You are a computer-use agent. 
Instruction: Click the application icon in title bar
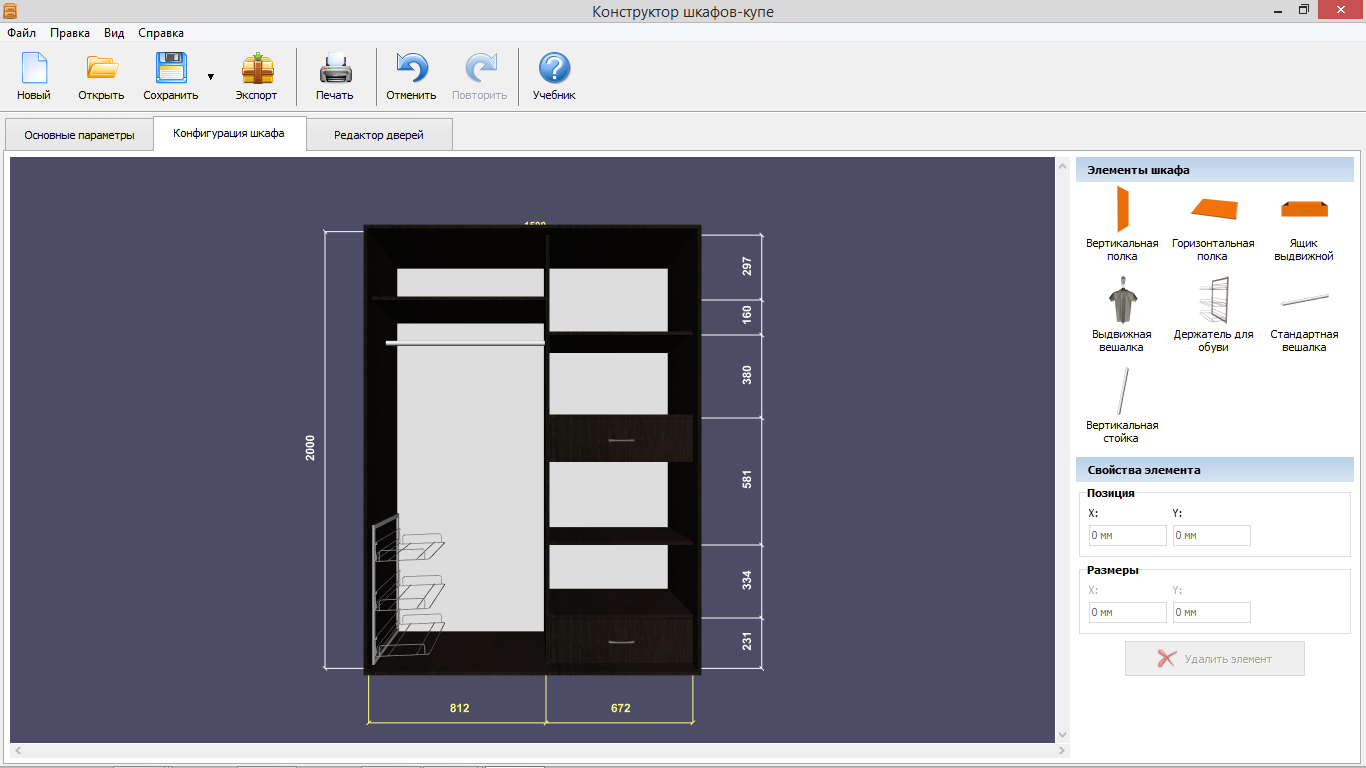pos(10,11)
